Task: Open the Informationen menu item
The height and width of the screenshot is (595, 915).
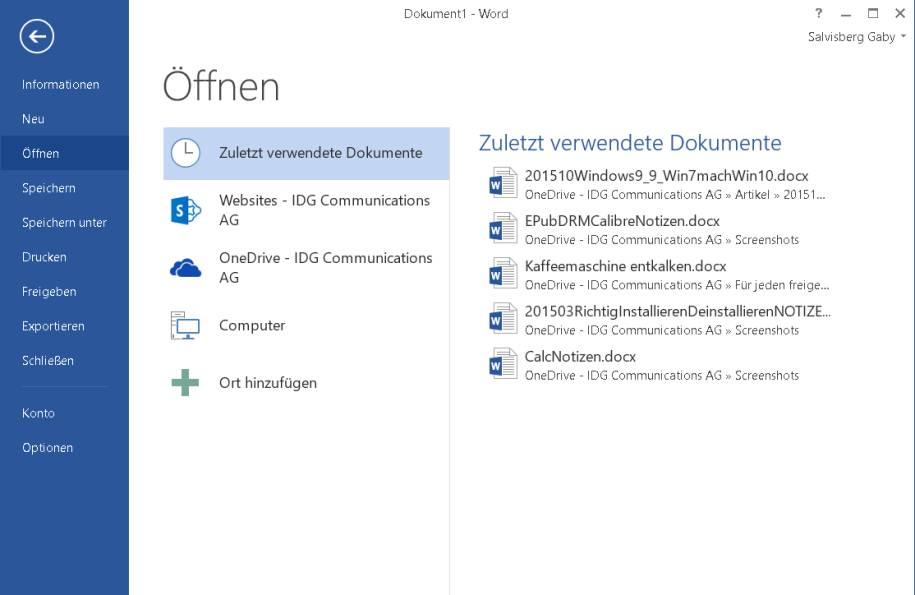Action: click(61, 85)
